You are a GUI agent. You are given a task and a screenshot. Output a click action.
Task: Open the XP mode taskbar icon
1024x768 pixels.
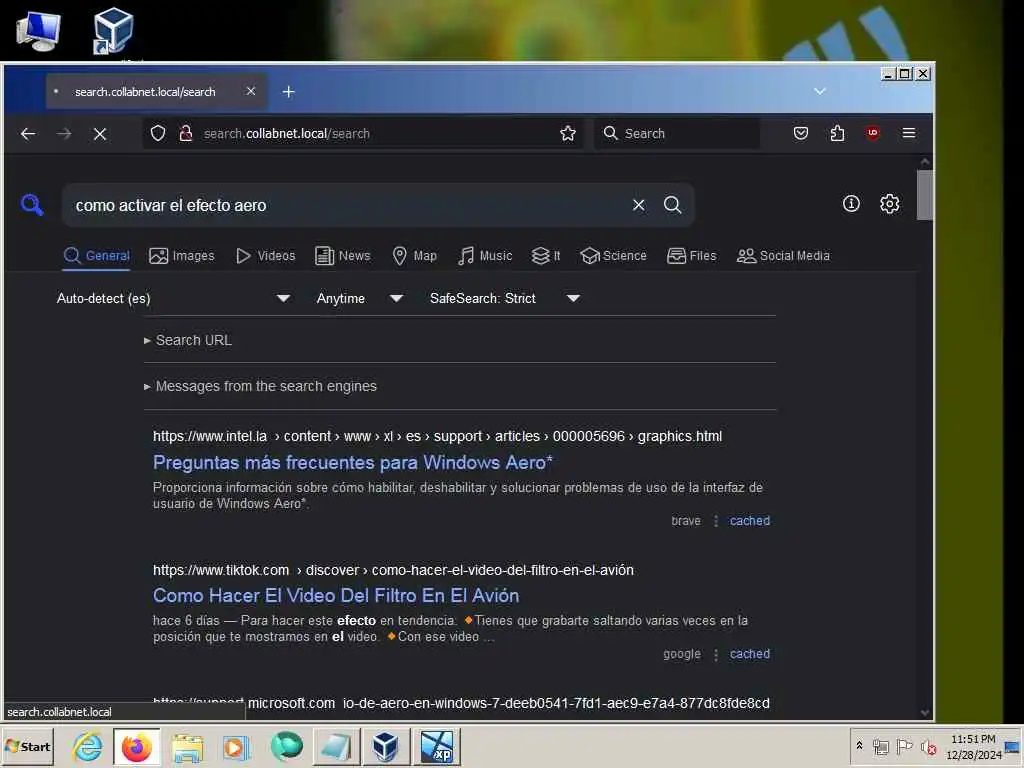click(437, 746)
